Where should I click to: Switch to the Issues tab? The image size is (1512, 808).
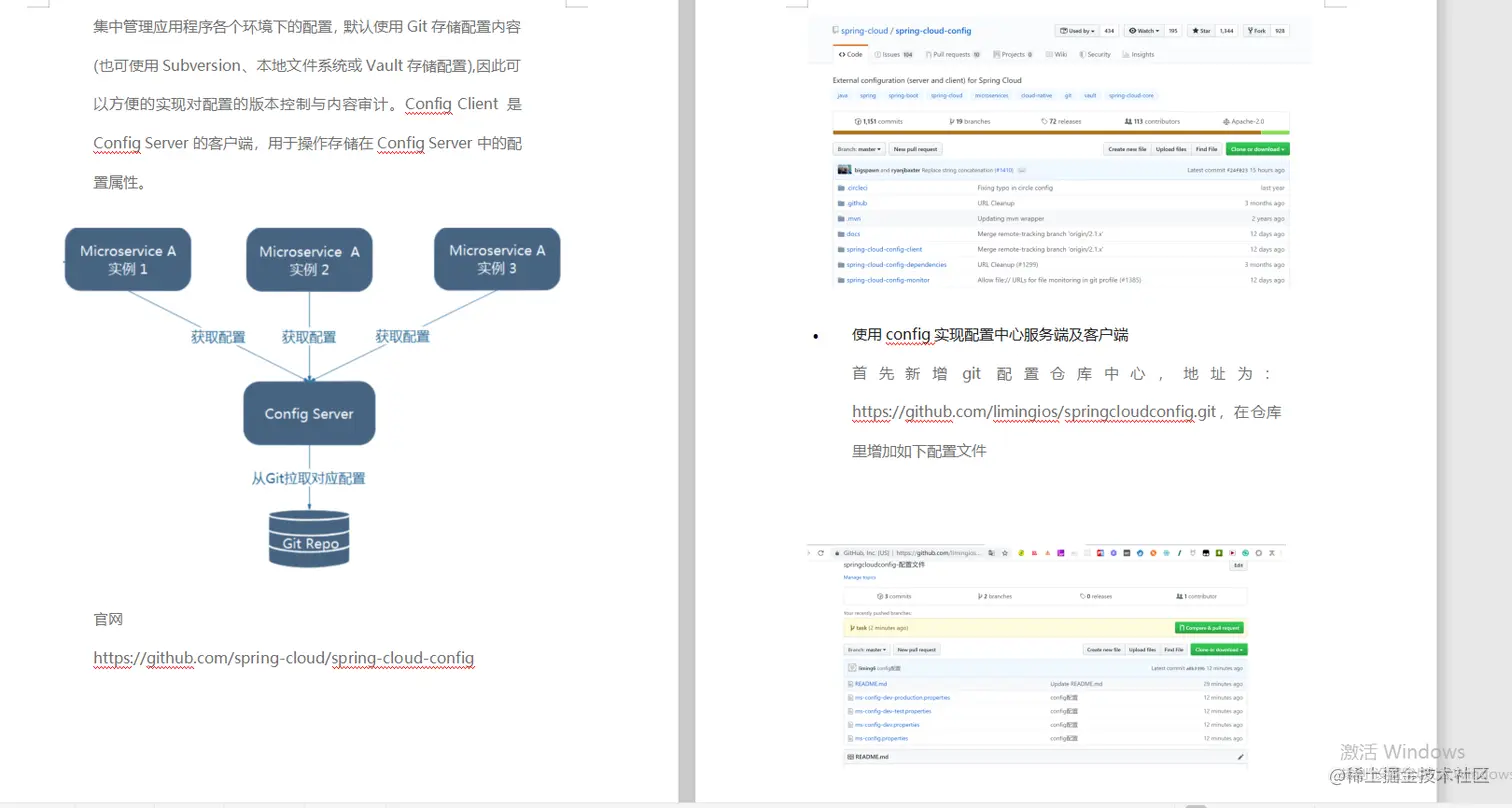point(890,54)
